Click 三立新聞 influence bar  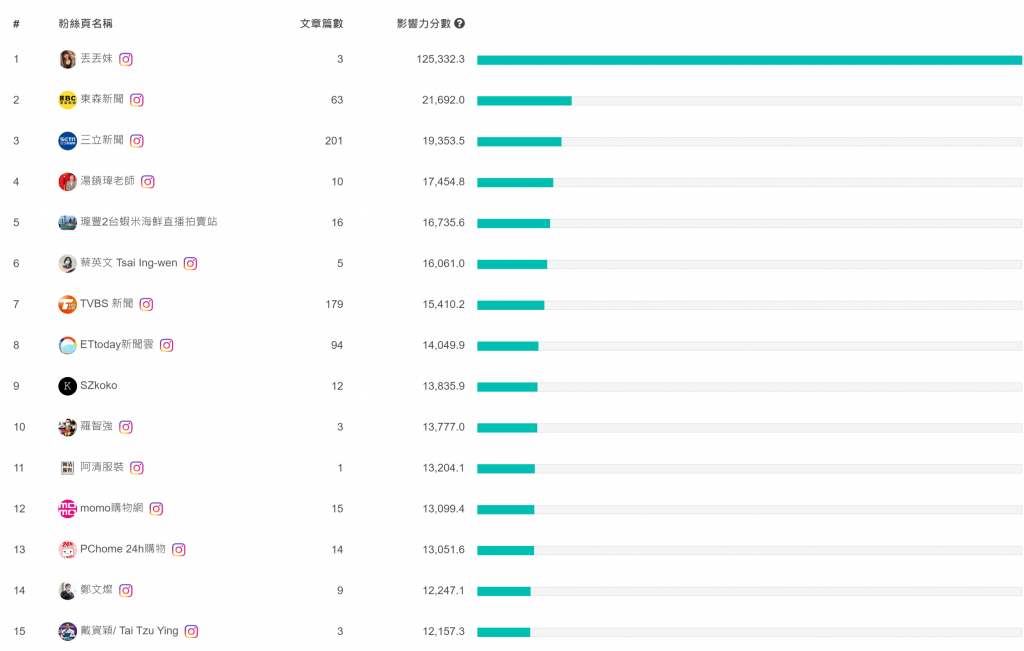click(x=519, y=142)
